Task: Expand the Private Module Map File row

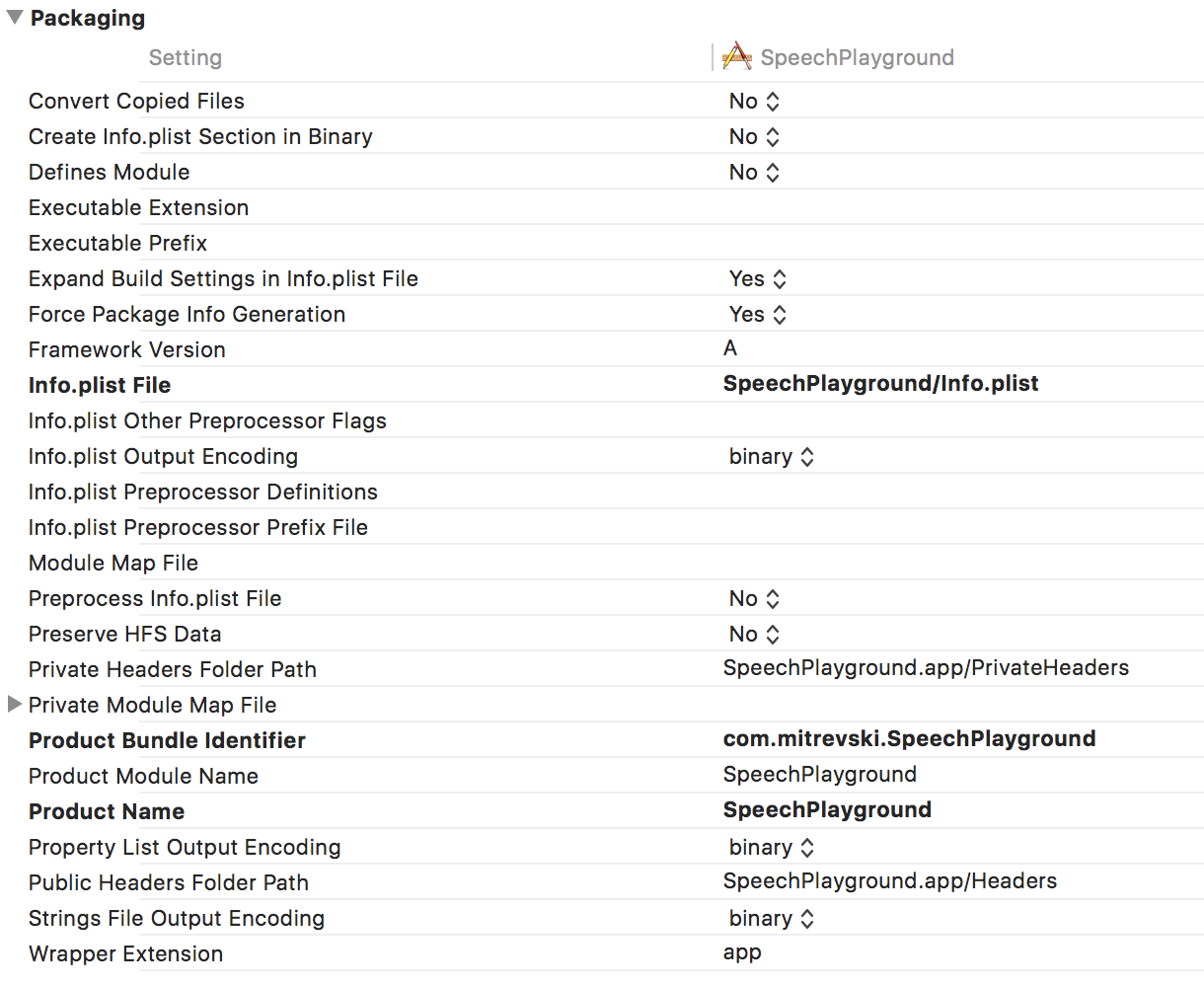Action: pyautogui.click(x=14, y=705)
